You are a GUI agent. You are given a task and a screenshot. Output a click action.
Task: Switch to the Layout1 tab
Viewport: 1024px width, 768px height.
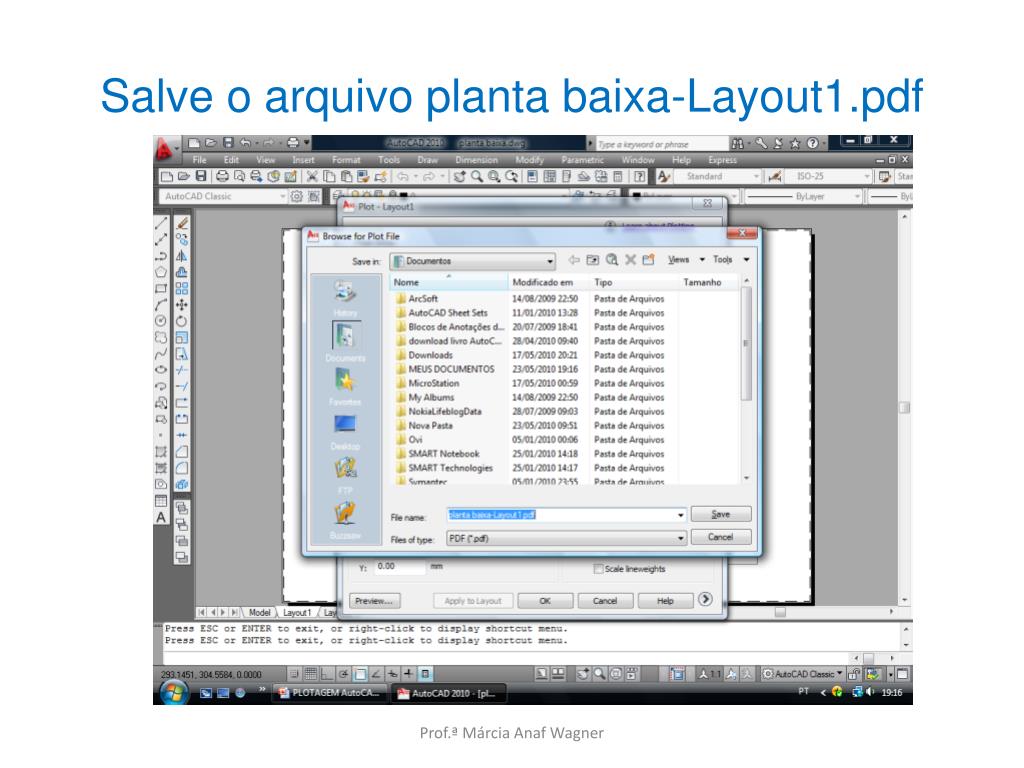pyautogui.click(x=297, y=613)
